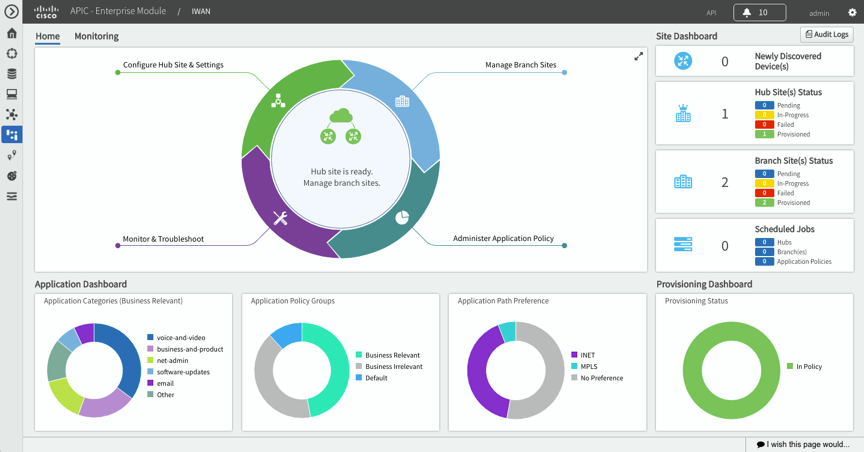Open the notifications bell showing 10
This screenshot has height=452, width=864.
click(x=759, y=13)
